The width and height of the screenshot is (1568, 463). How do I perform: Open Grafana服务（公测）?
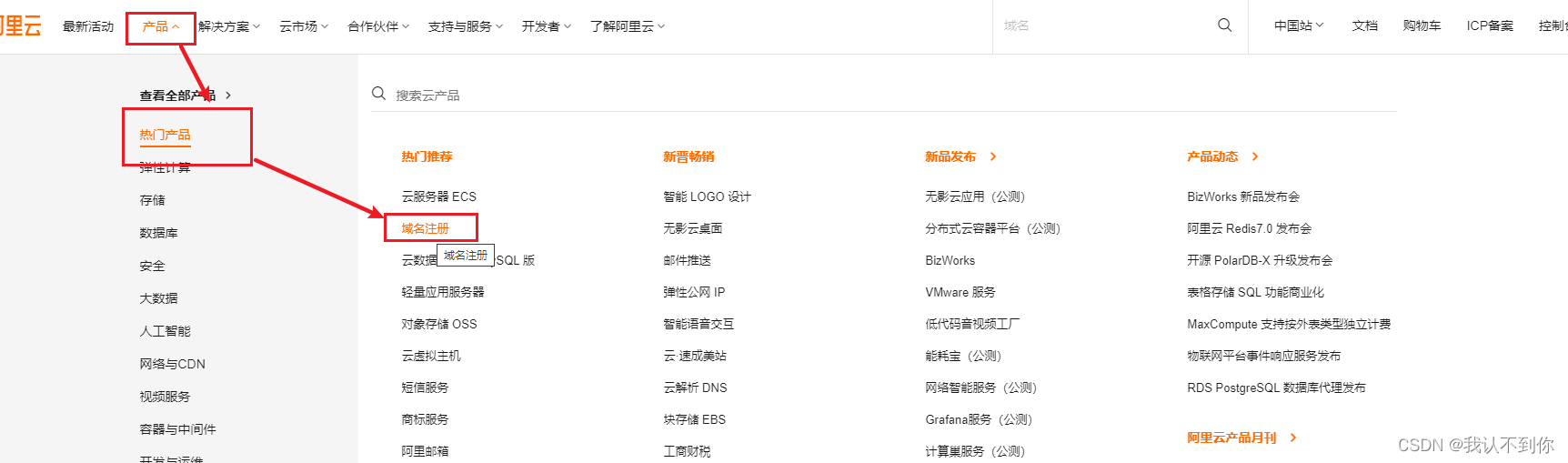coord(979,419)
